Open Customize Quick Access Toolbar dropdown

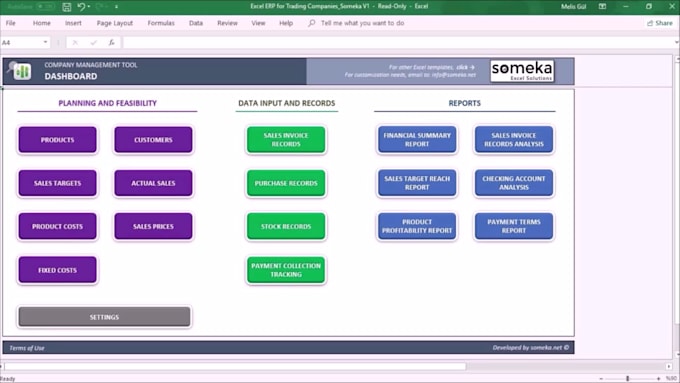point(116,7)
